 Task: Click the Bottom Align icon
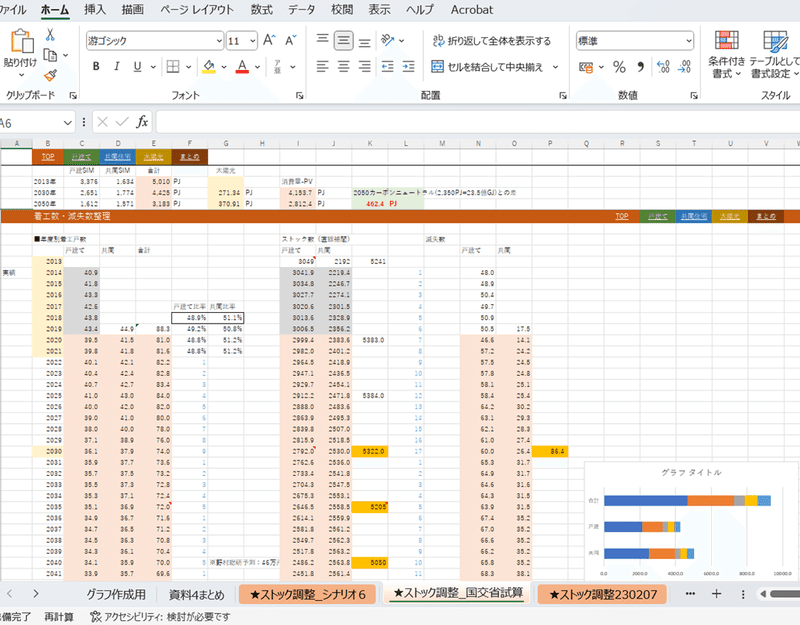pos(364,41)
